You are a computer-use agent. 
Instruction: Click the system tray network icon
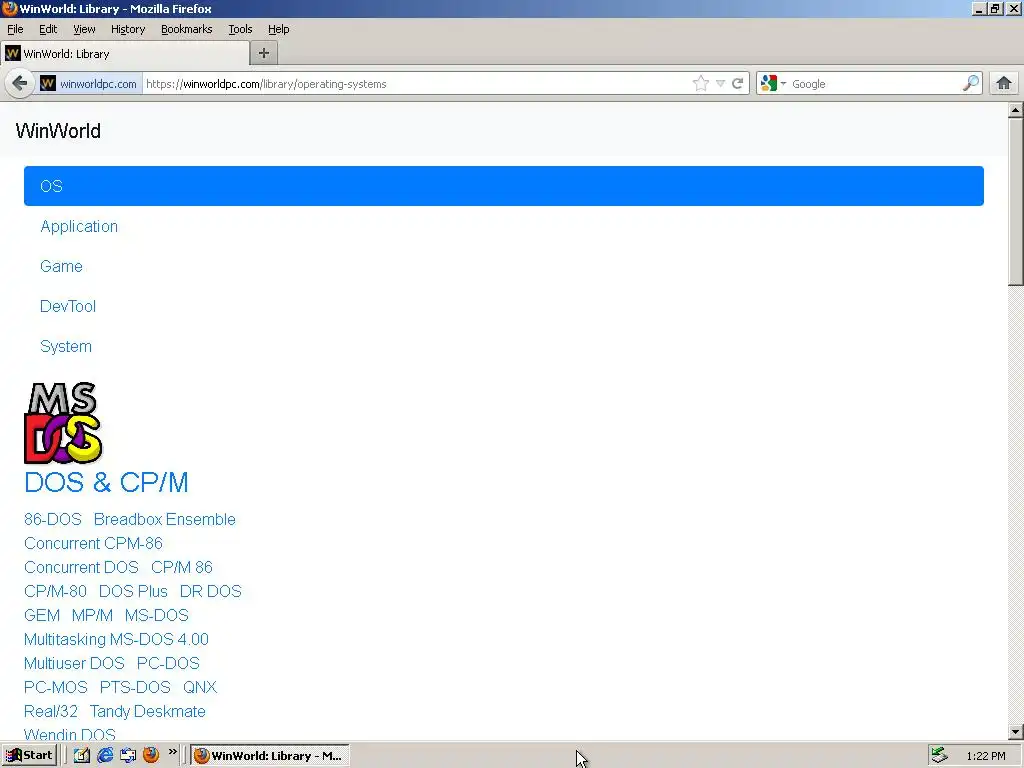[x=939, y=755]
